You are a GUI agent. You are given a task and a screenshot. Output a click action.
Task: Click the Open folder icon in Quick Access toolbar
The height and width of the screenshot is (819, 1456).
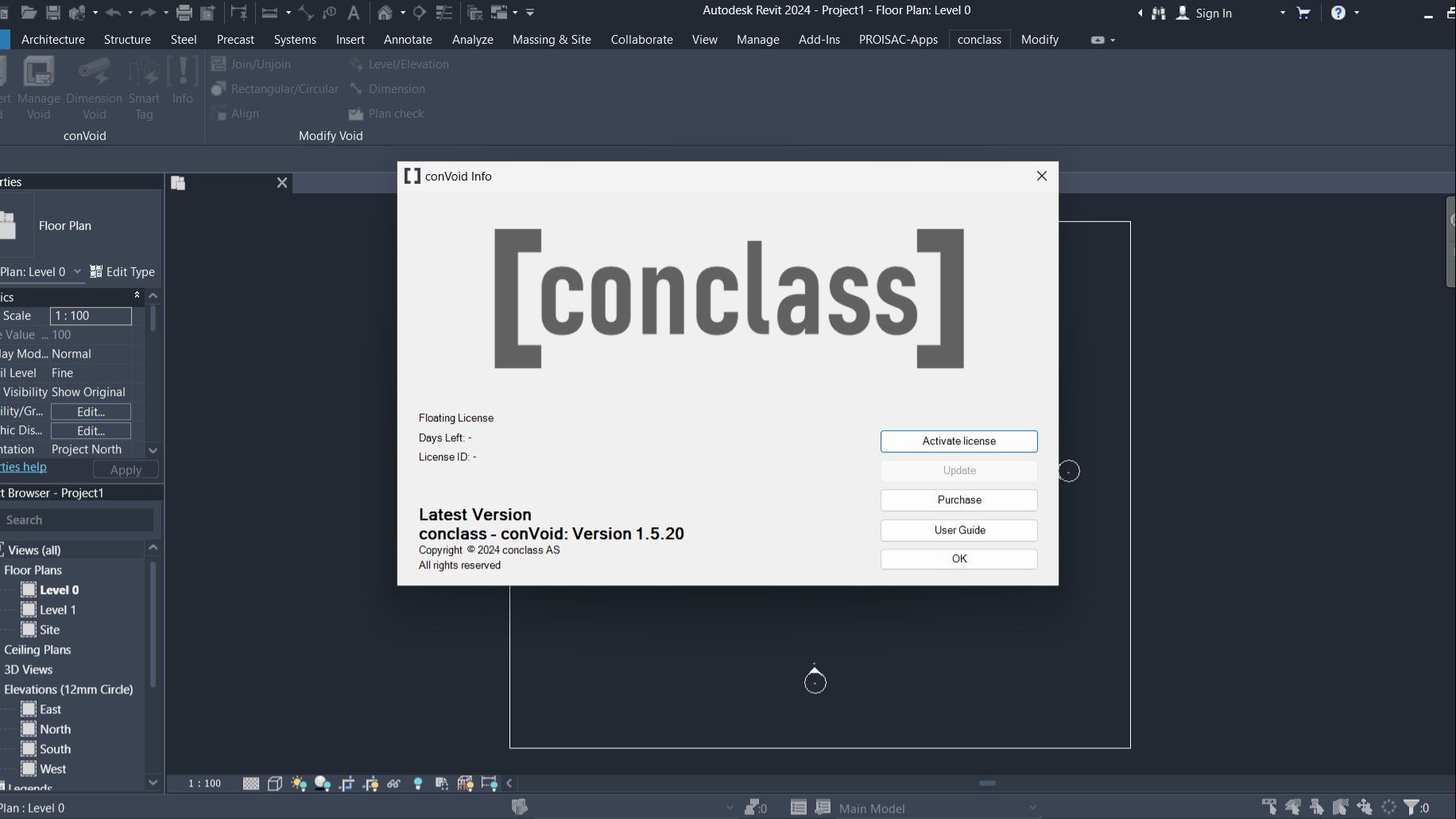(29, 13)
